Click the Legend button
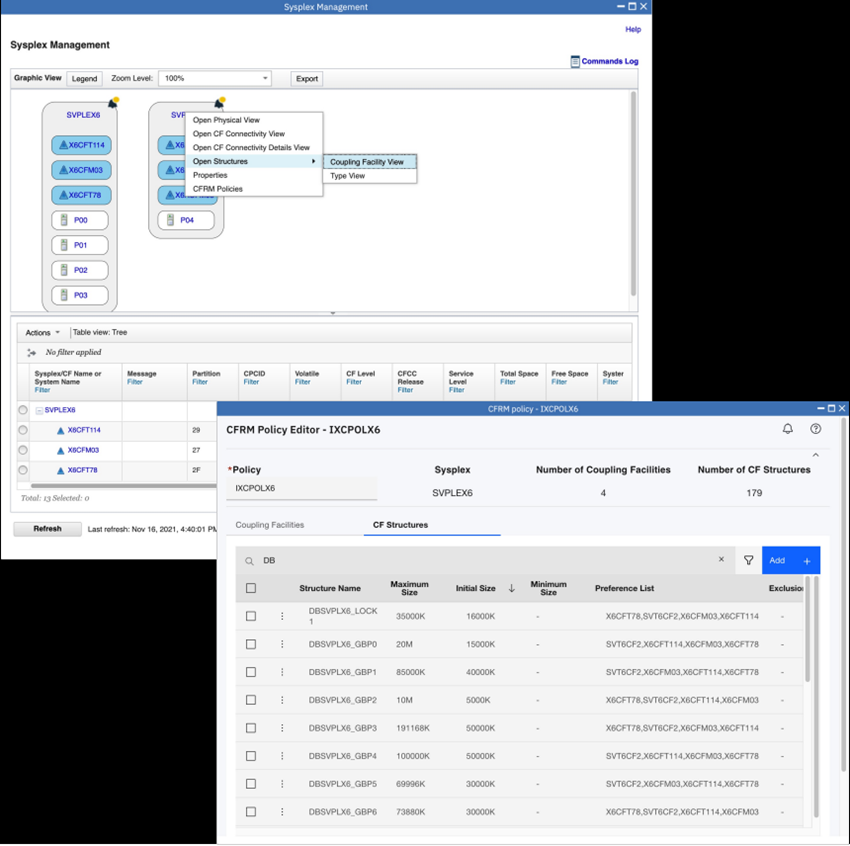This screenshot has height=846, width=850. pyautogui.click(x=85, y=79)
